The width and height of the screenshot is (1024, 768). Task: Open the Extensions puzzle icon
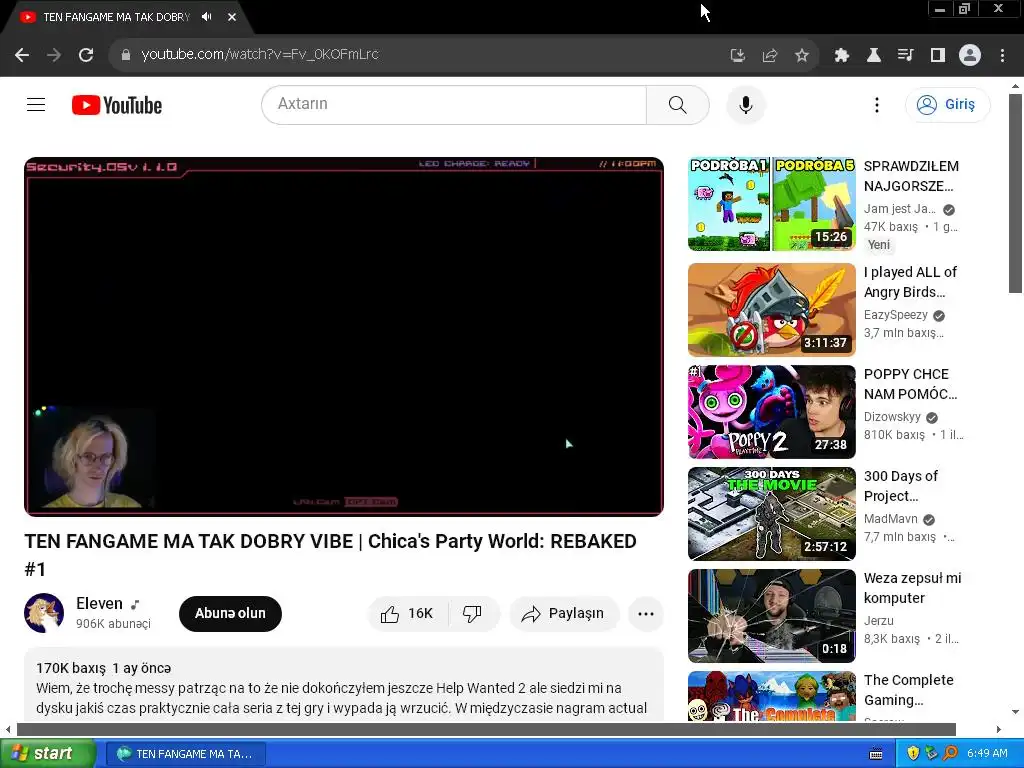point(842,56)
